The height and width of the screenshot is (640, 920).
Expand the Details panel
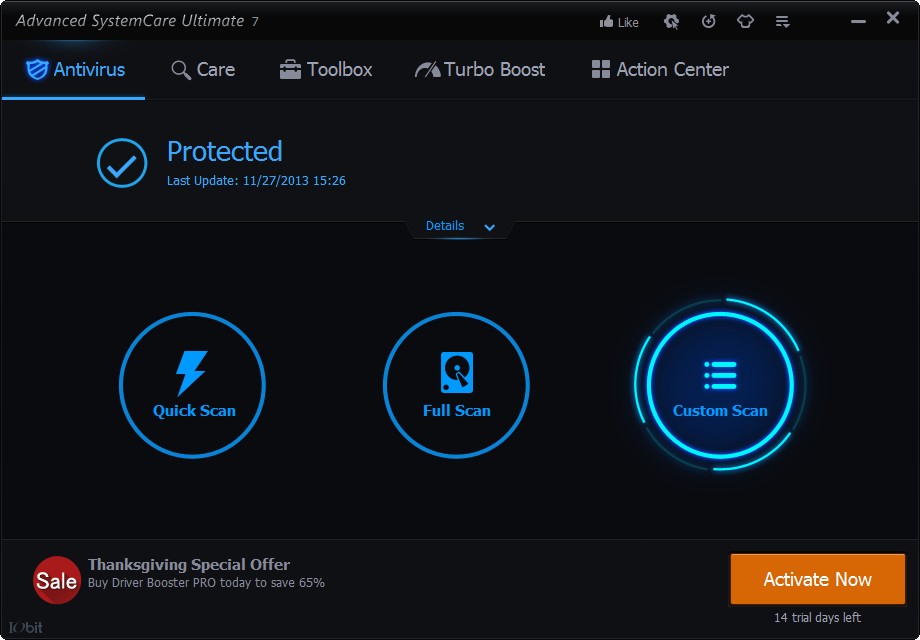coord(460,226)
